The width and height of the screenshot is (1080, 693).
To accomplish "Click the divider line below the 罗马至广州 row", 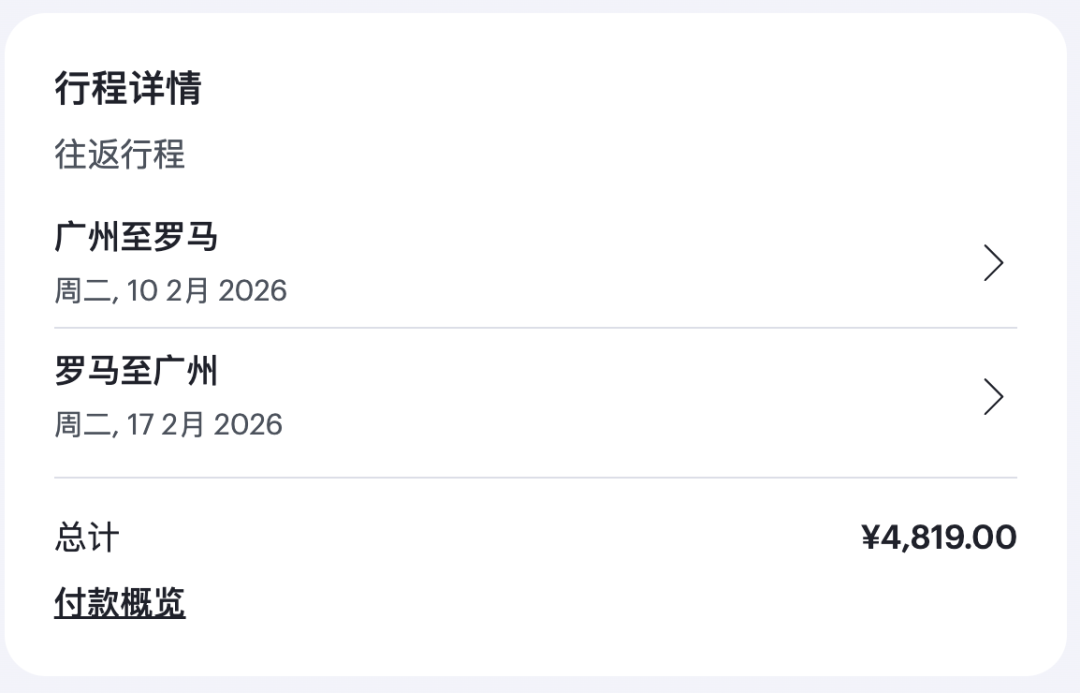I will [x=535, y=478].
